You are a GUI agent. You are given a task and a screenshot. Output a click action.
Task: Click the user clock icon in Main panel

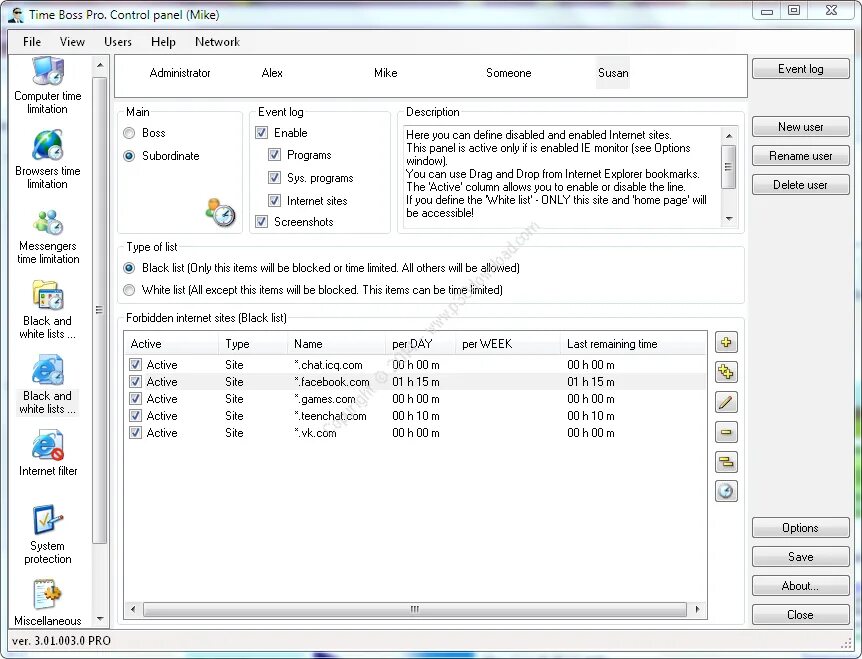(220, 212)
